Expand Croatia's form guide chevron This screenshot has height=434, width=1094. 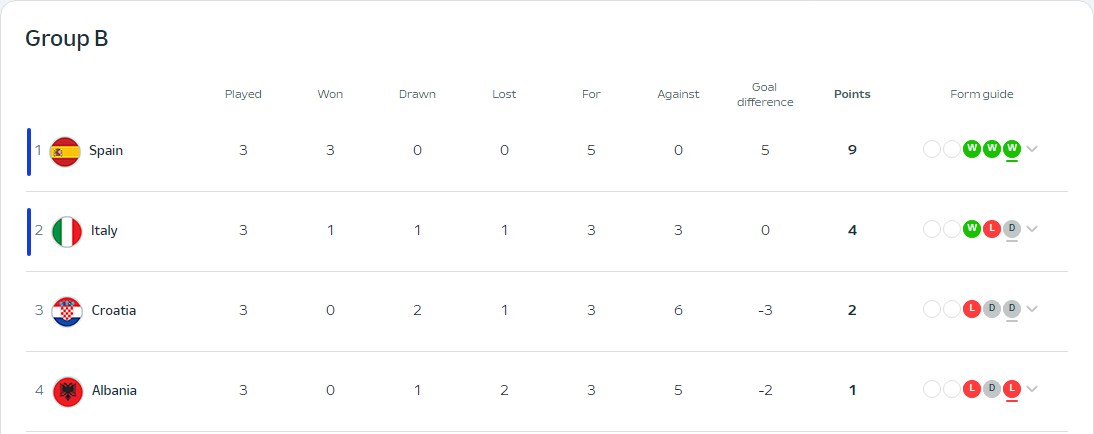[x=1032, y=309]
